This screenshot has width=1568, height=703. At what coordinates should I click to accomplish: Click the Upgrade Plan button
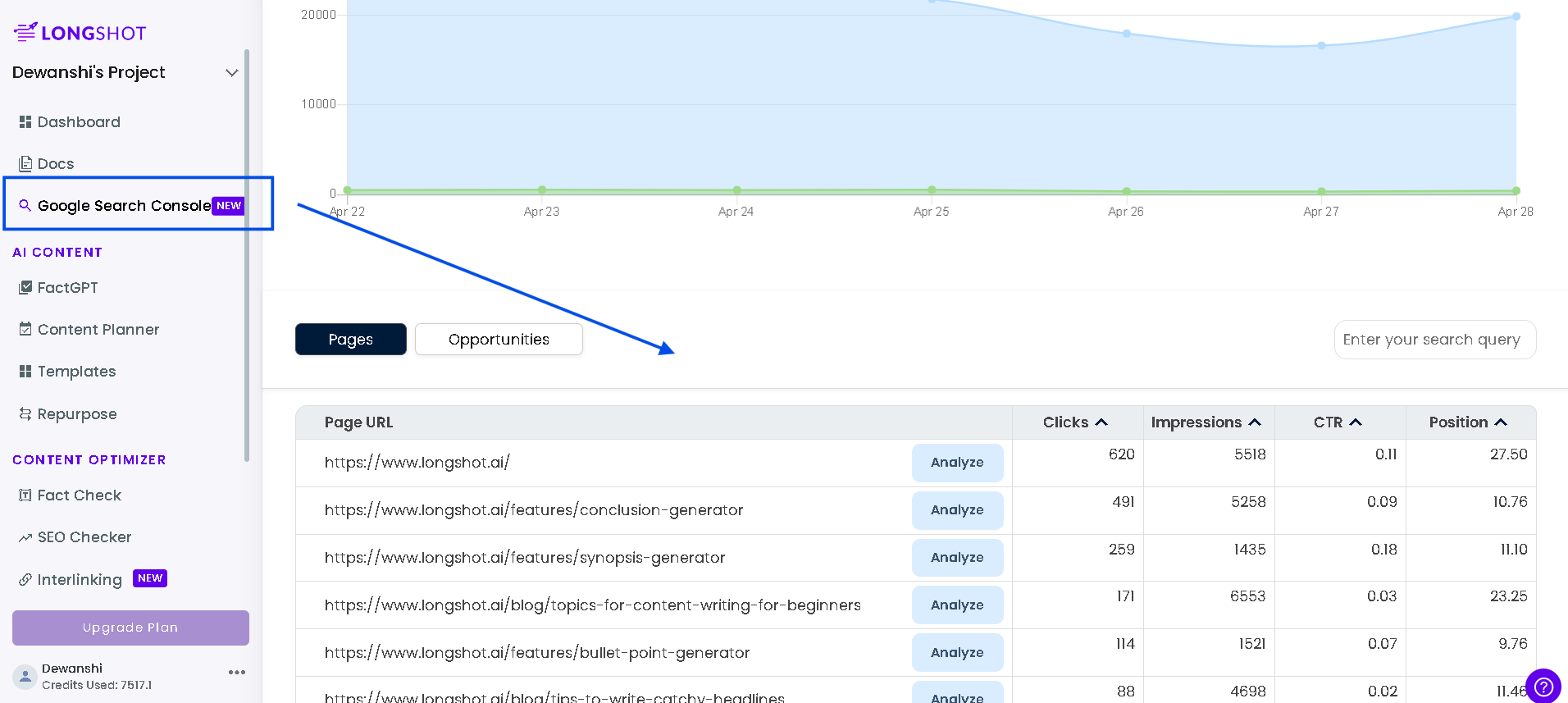[x=130, y=628]
